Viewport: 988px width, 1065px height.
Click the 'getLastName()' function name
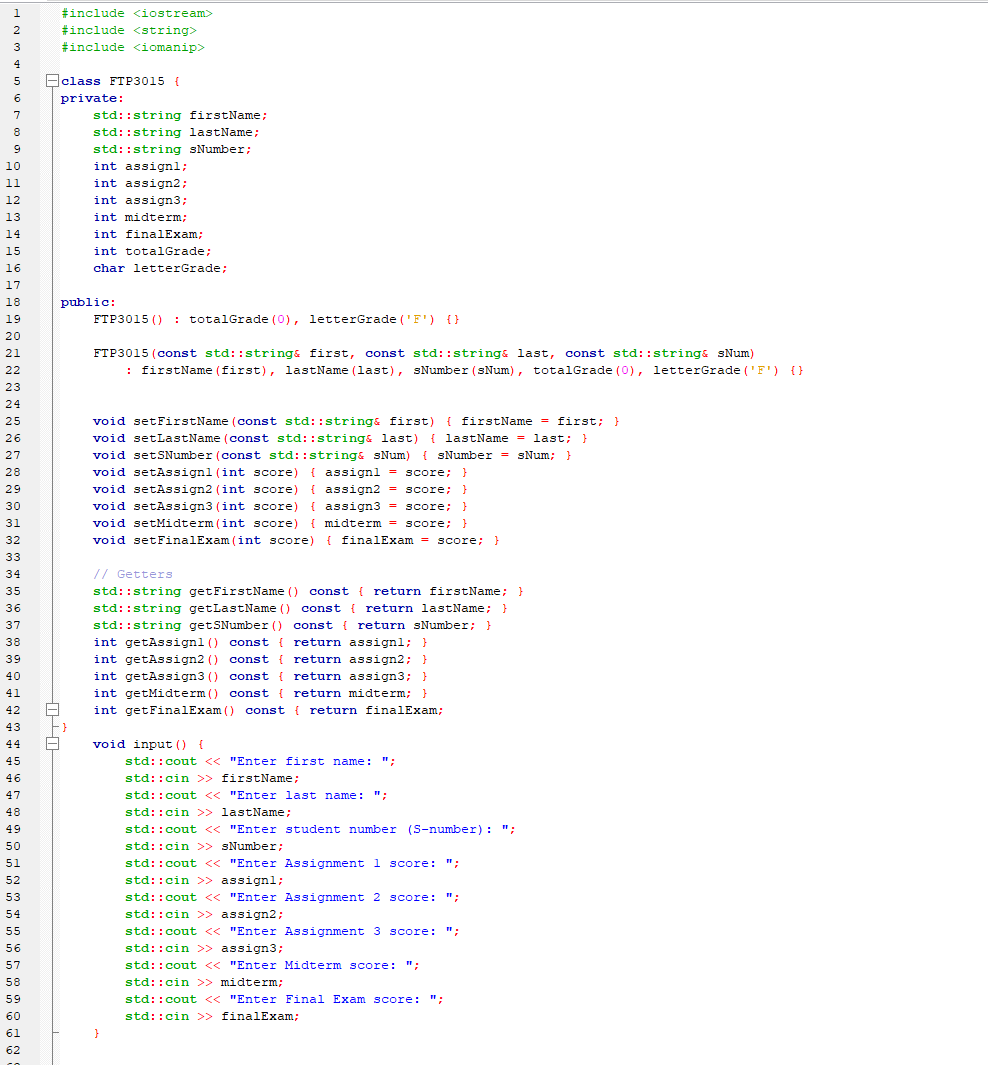pos(240,608)
